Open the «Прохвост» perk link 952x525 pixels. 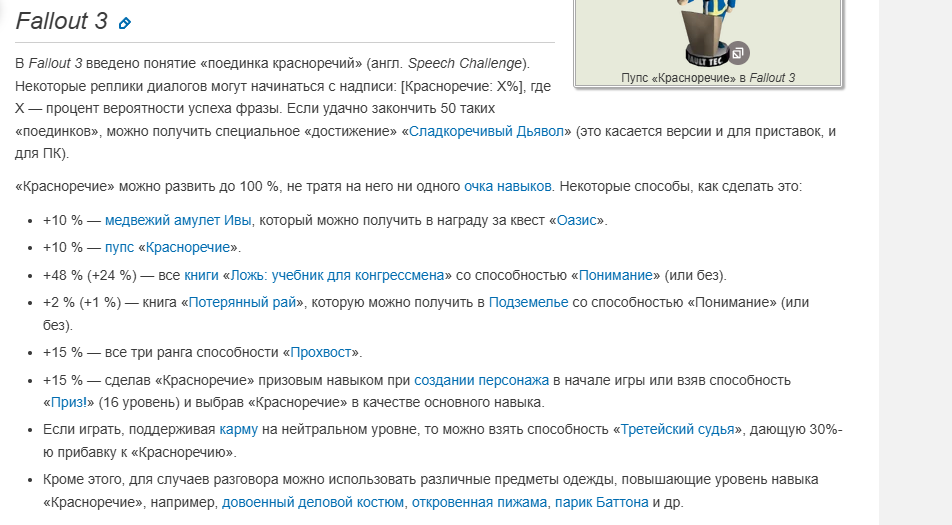click(321, 353)
